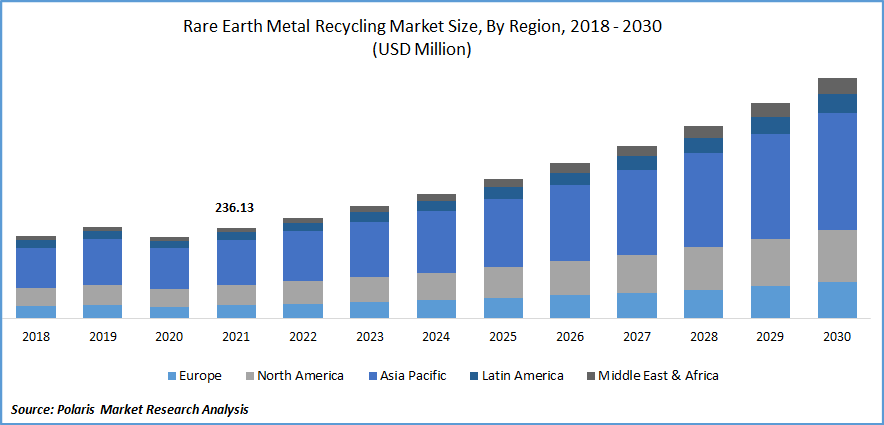This screenshot has width=884, height=425.
Task: Click the 2030 x-axis year label
Action: pyautogui.click(x=837, y=337)
